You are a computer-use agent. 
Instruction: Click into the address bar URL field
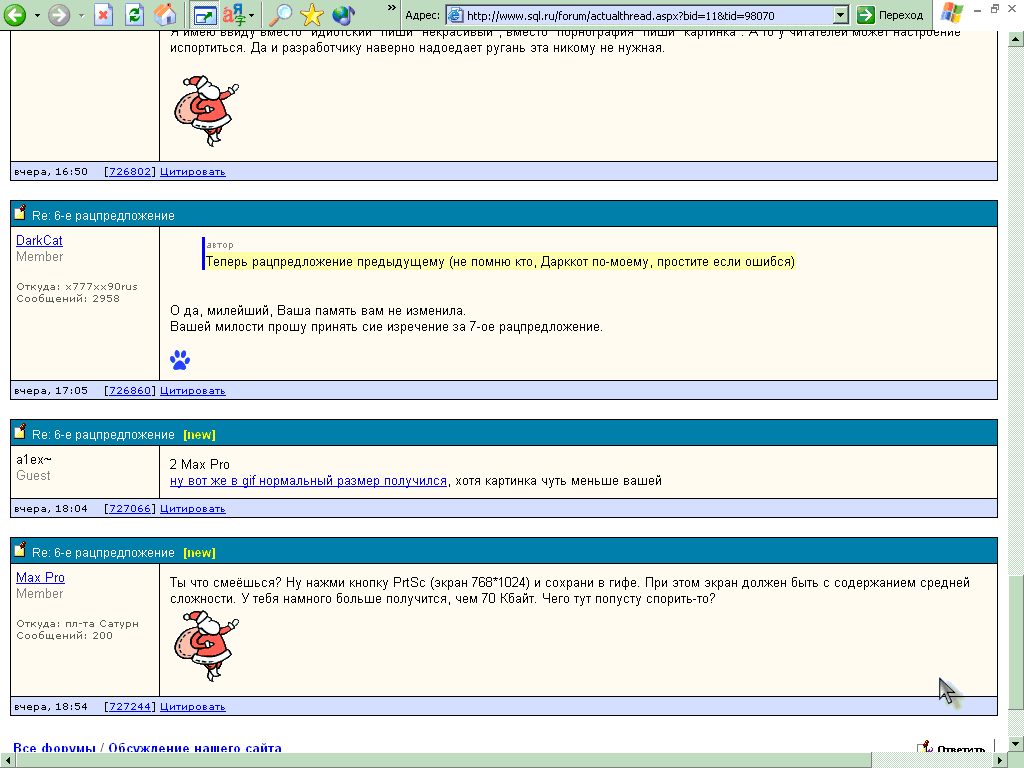[x=640, y=15]
